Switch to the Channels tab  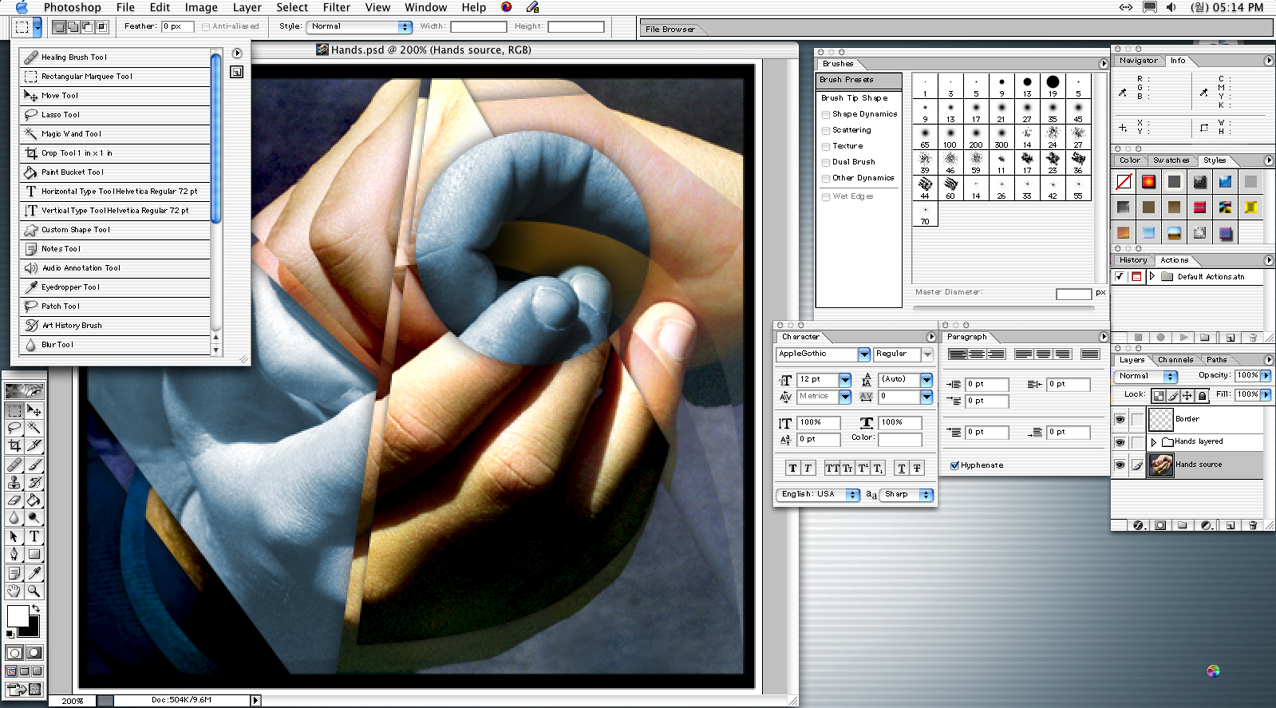coord(1175,360)
